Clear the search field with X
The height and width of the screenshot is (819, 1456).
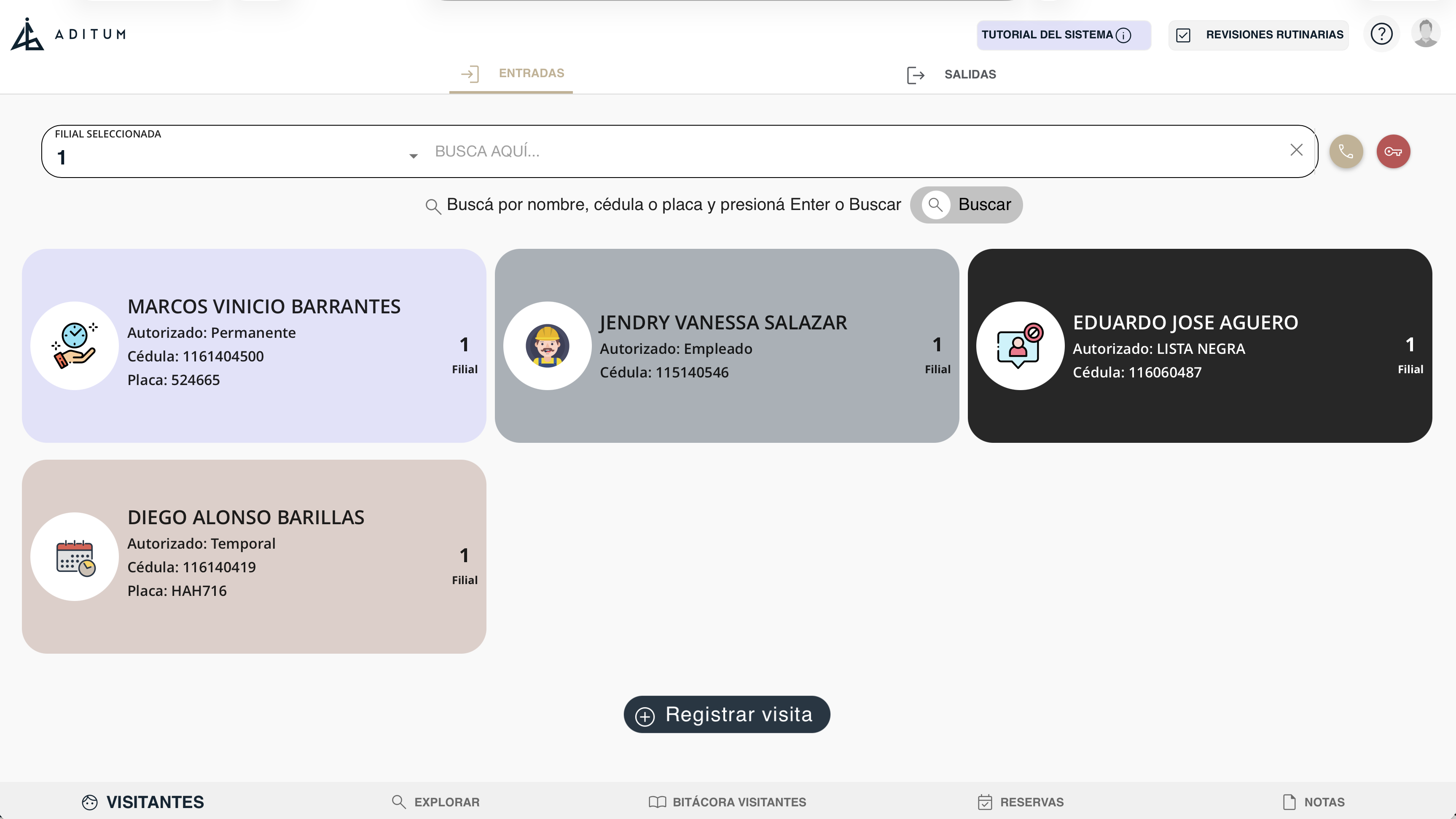(1297, 150)
